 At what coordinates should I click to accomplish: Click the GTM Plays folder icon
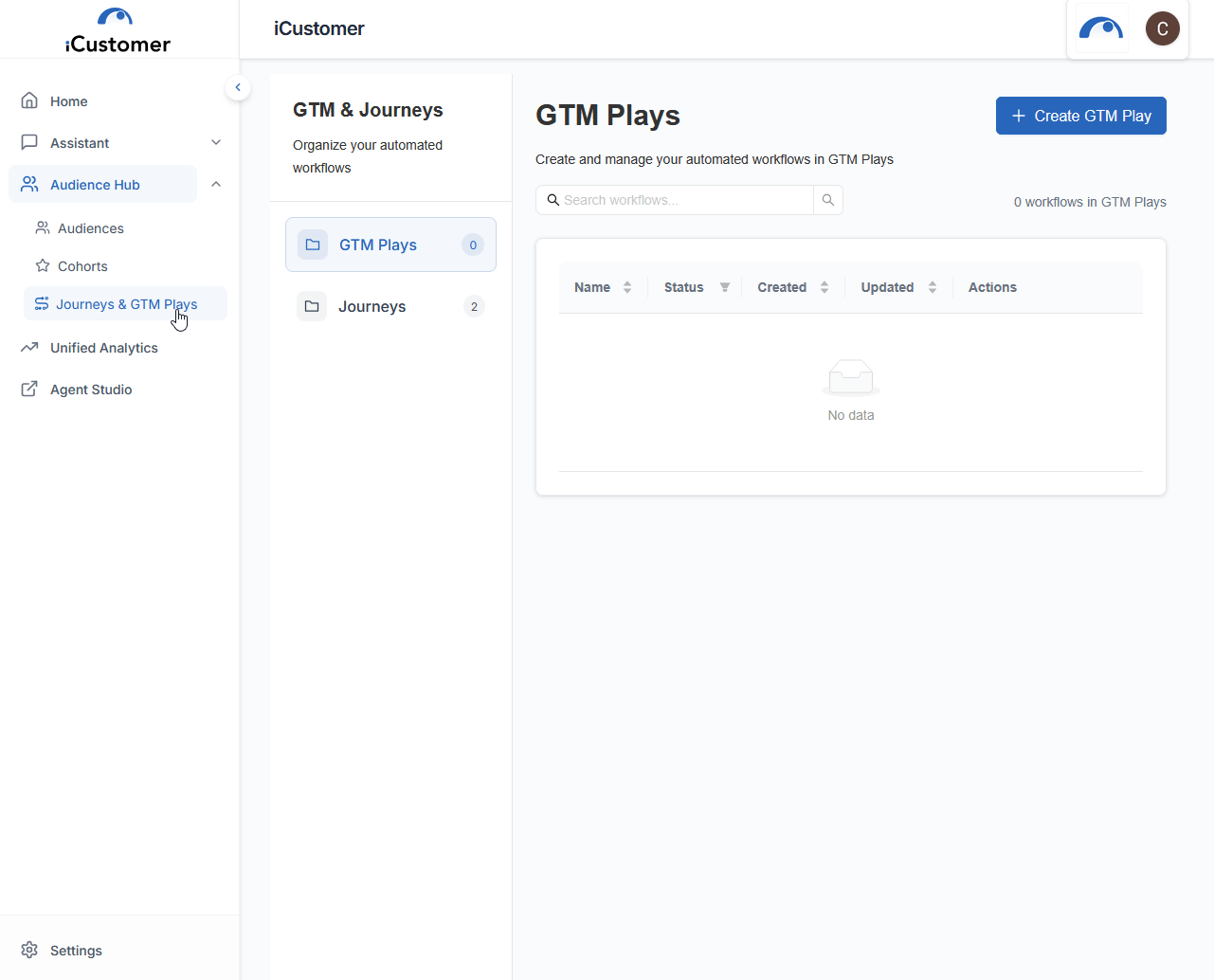[x=313, y=245]
